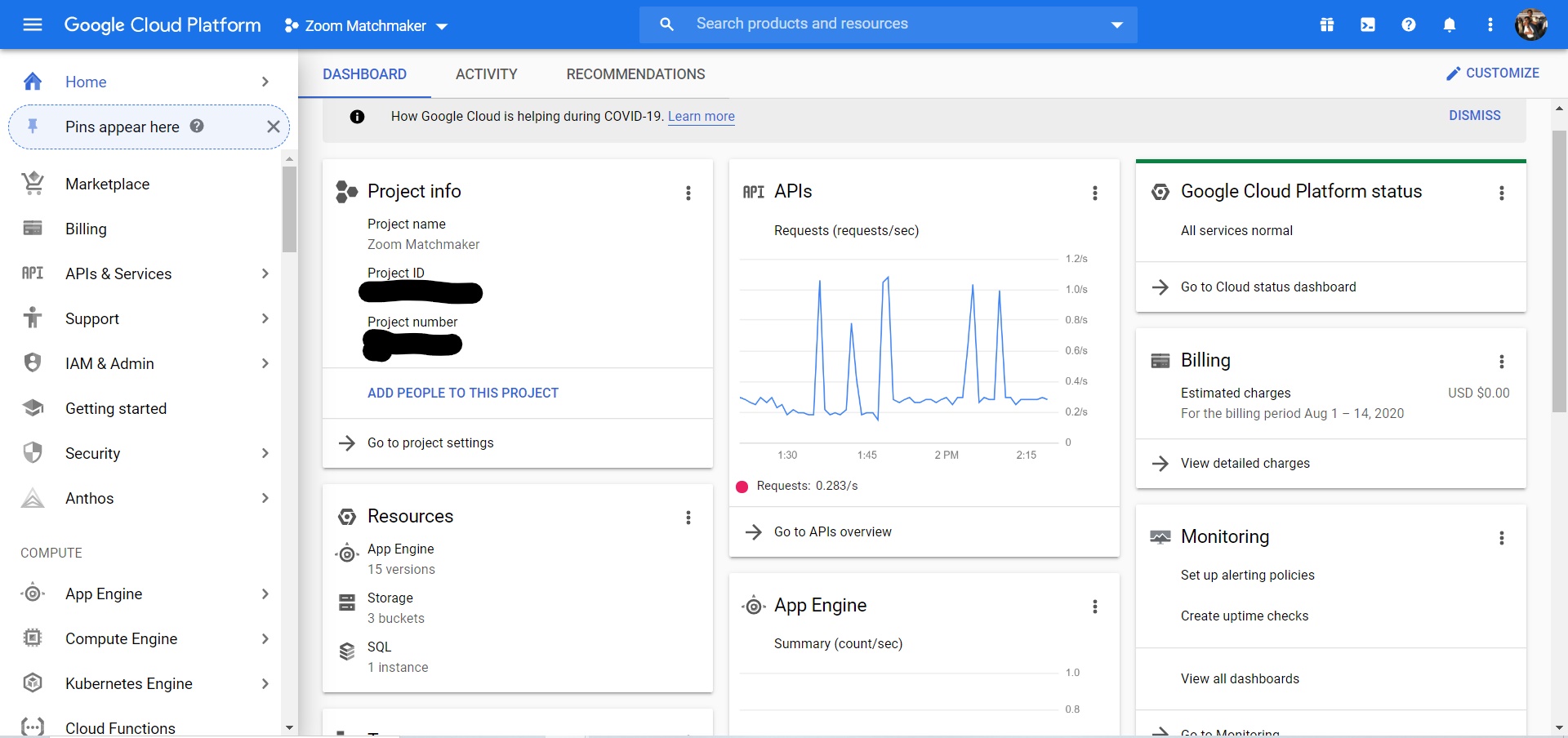
Task: Expand the Home submenu chevron
Action: pyautogui.click(x=265, y=82)
